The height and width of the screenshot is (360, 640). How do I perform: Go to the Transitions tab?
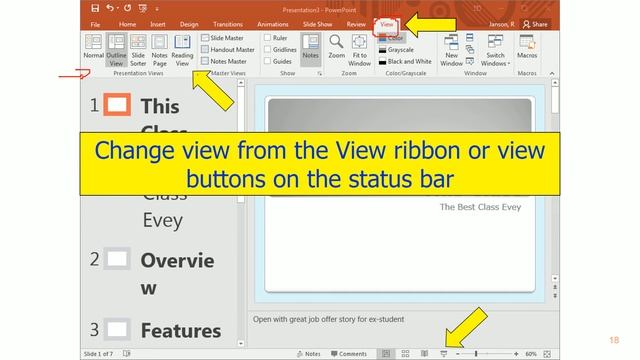click(x=228, y=24)
